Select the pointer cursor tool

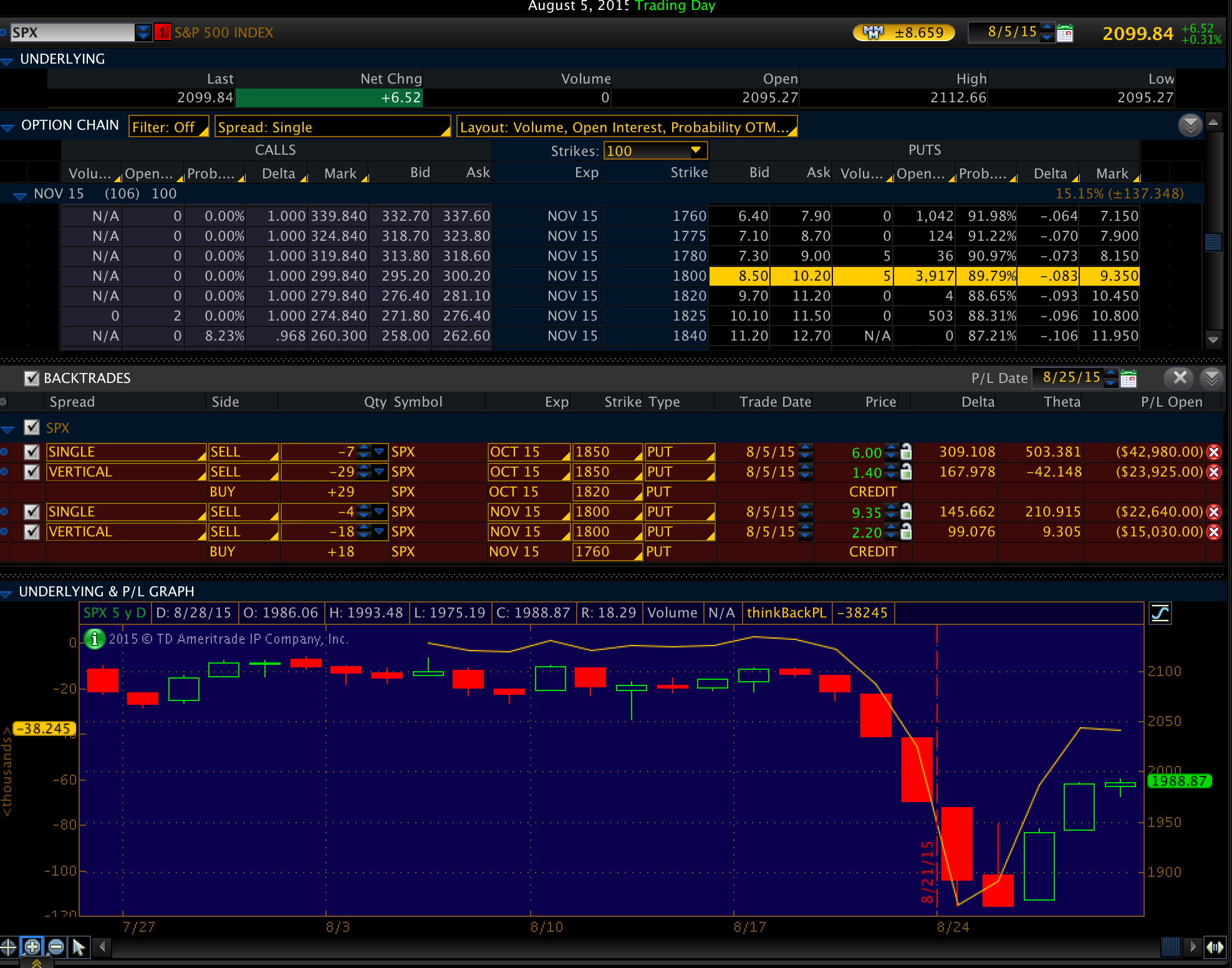point(79,947)
